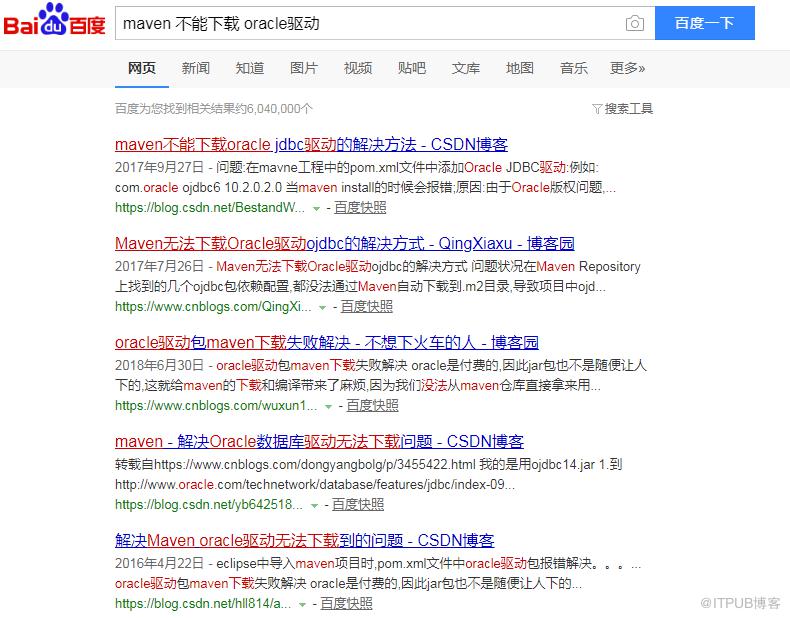Switch to the 图片 tab
The height and width of the screenshot is (618, 790).
(x=304, y=68)
